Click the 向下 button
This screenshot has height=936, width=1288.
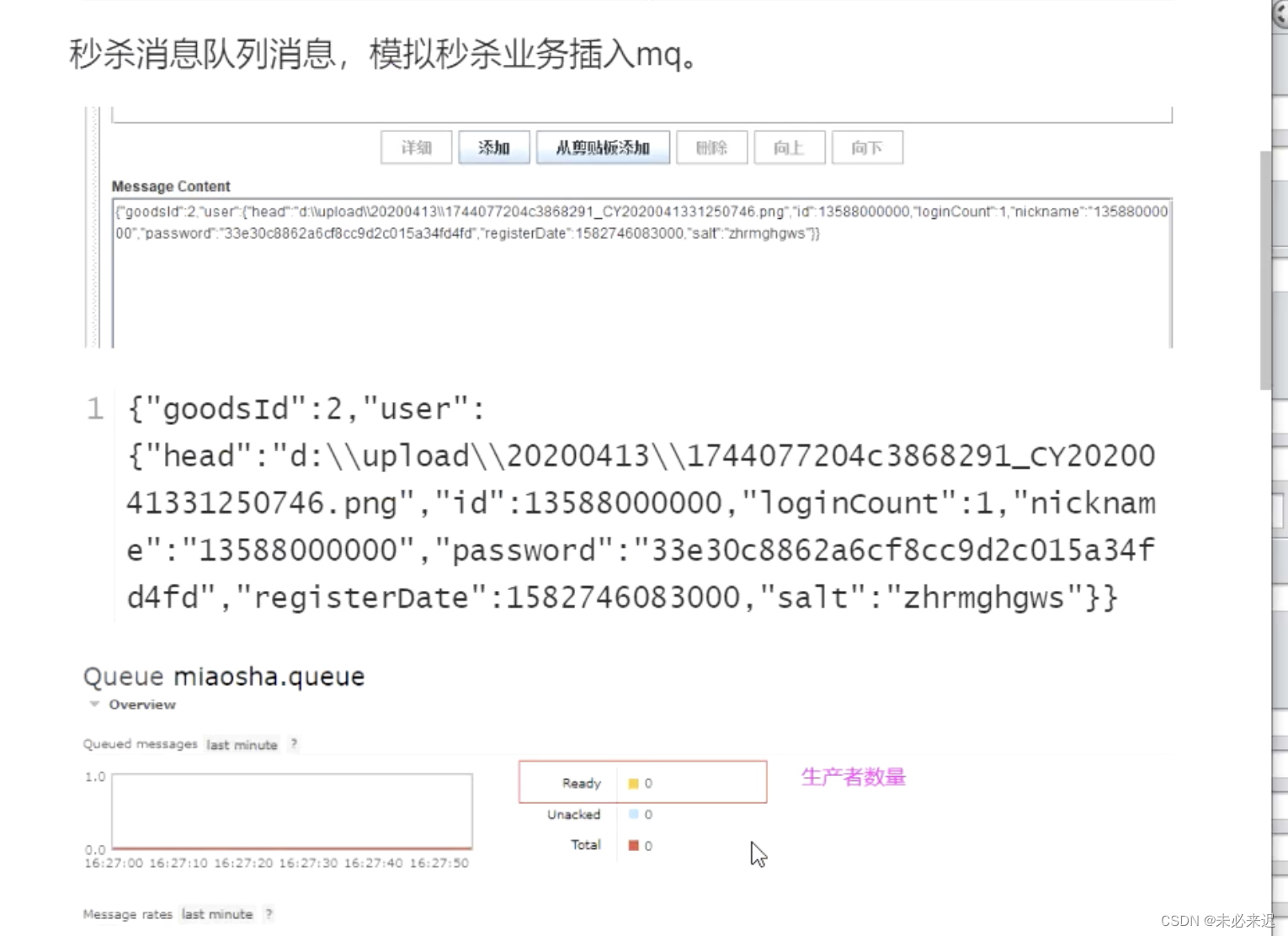point(867,147)
